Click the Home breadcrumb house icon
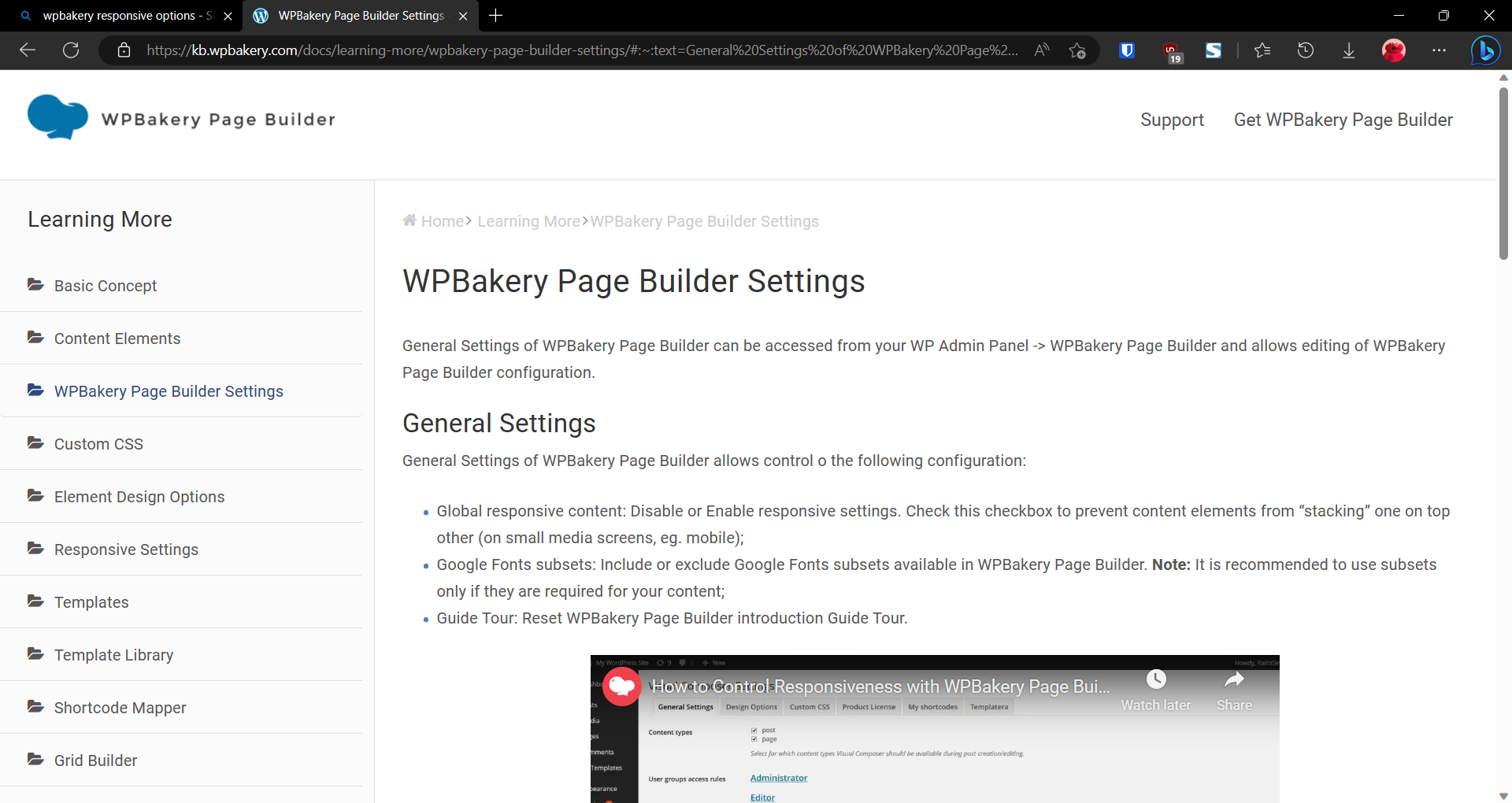The width and height of the screenshot is (1512, 803). [409, 220]
